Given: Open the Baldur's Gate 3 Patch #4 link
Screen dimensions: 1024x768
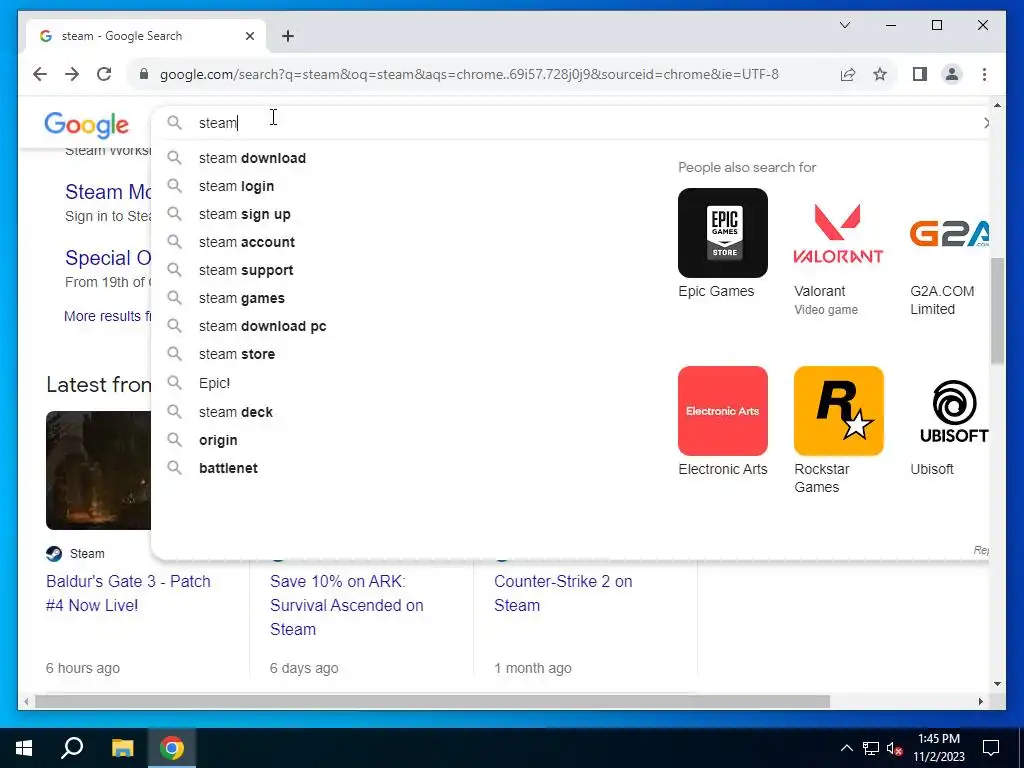Looking at the screenshot, I should [x=128, y=594].
